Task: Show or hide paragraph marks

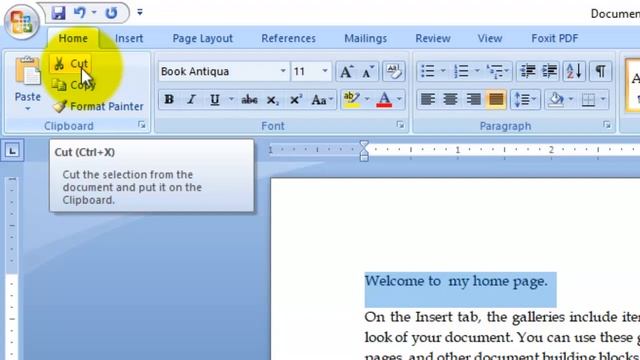Action: [600, 71]
